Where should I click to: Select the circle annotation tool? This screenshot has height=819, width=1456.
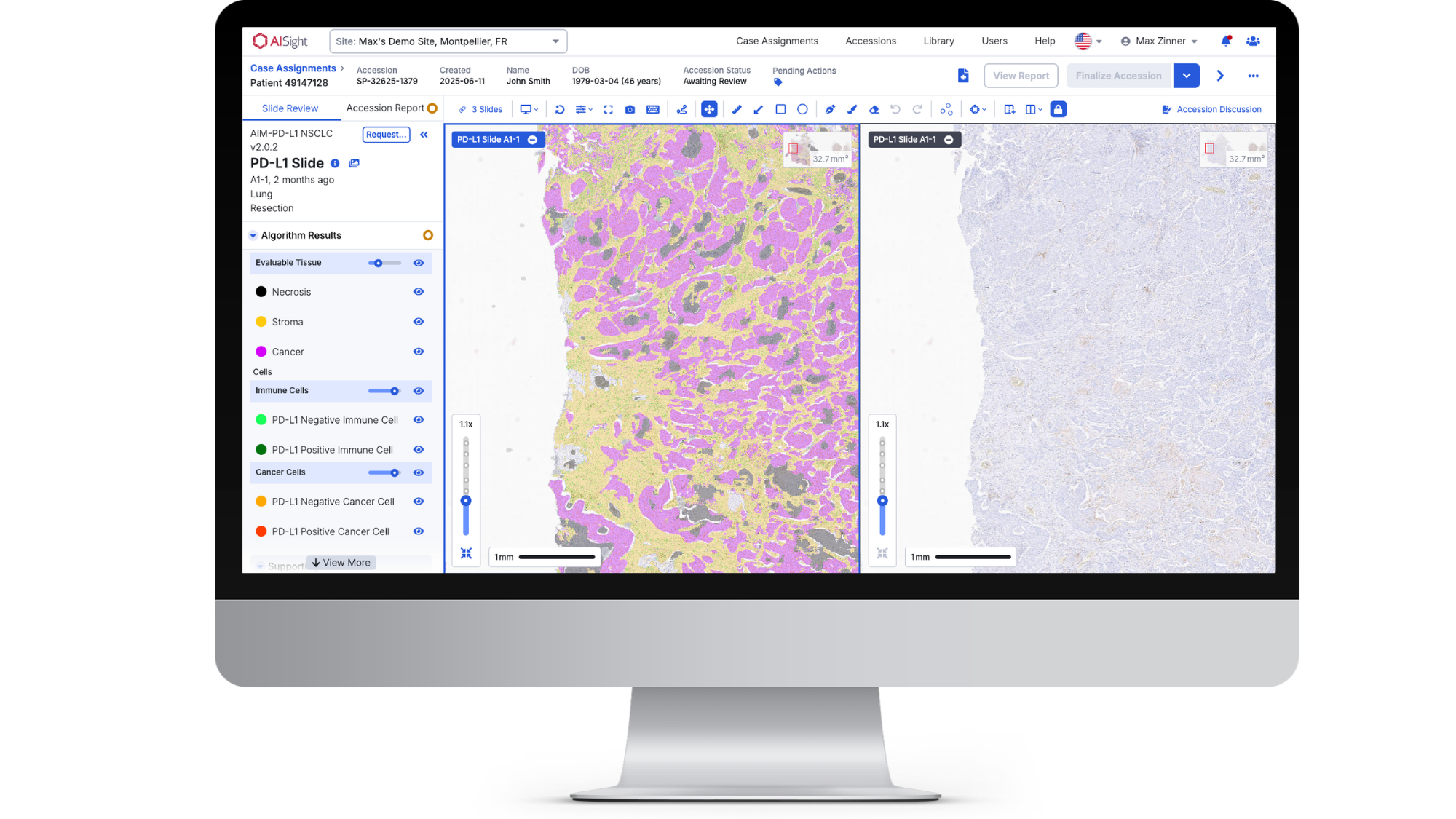coord(802,109)
